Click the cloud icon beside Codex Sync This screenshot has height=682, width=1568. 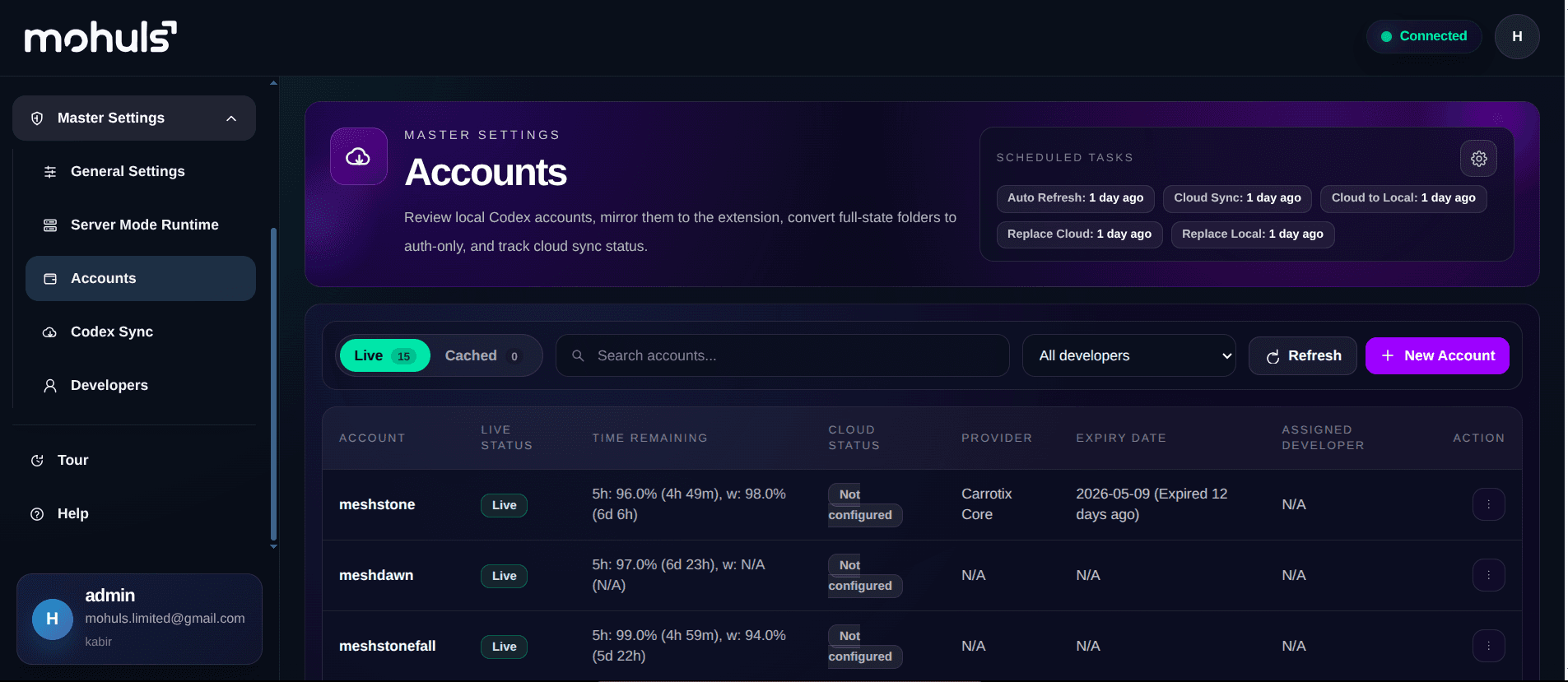pos(50,332)
